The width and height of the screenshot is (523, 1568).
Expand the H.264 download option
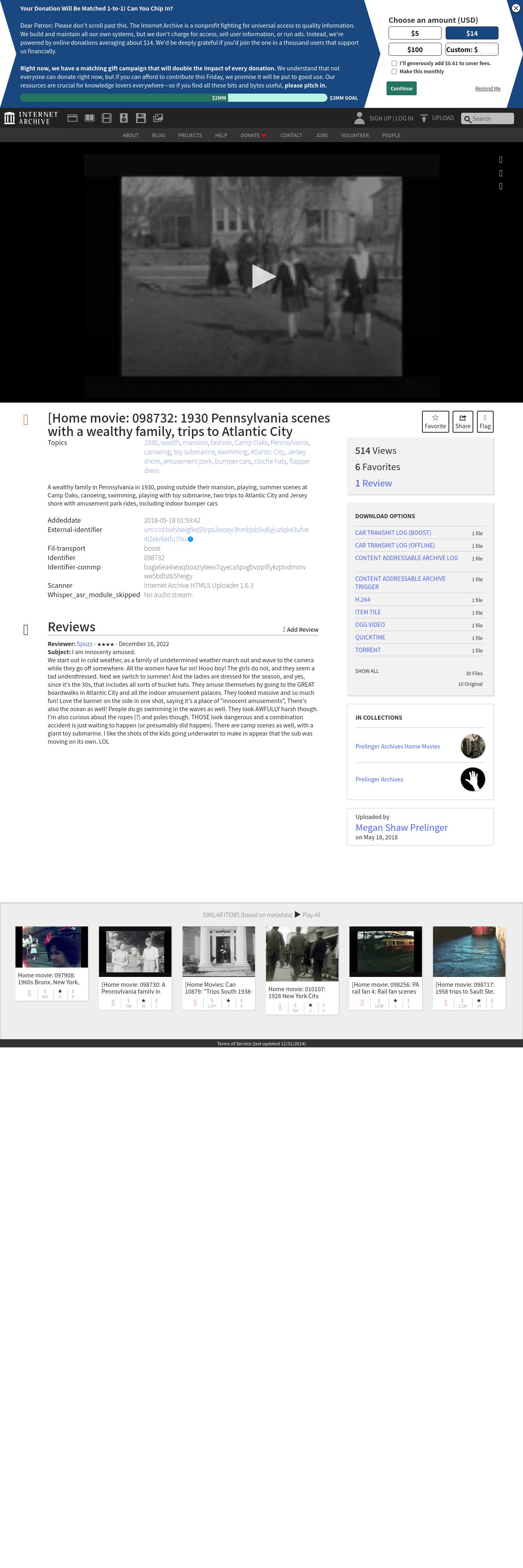point(362,600)
